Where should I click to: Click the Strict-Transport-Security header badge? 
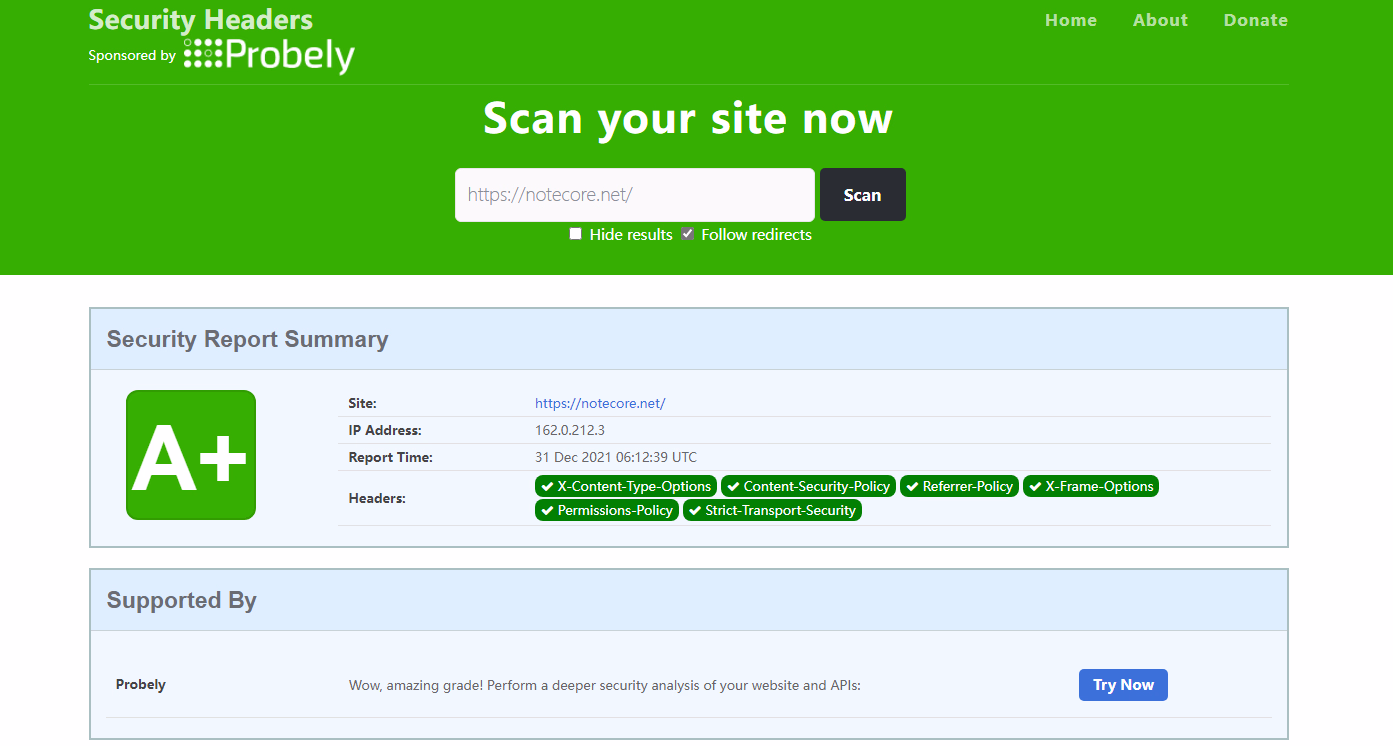tap(772, 511)
